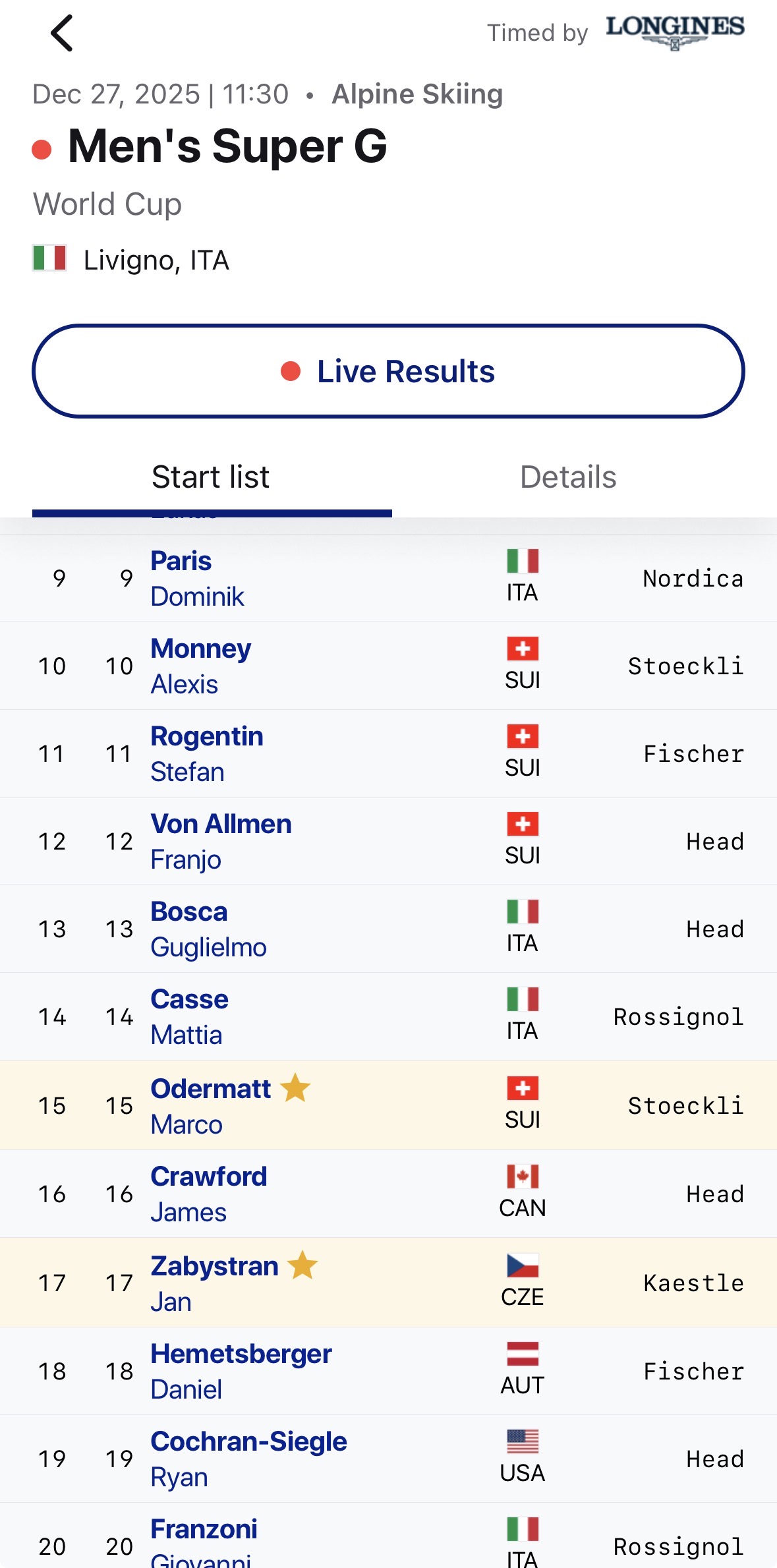This screenshot has height=1568, width=777.
Task: Open Guglielmo Bosca athlete profile
Action: coord(208,929)
